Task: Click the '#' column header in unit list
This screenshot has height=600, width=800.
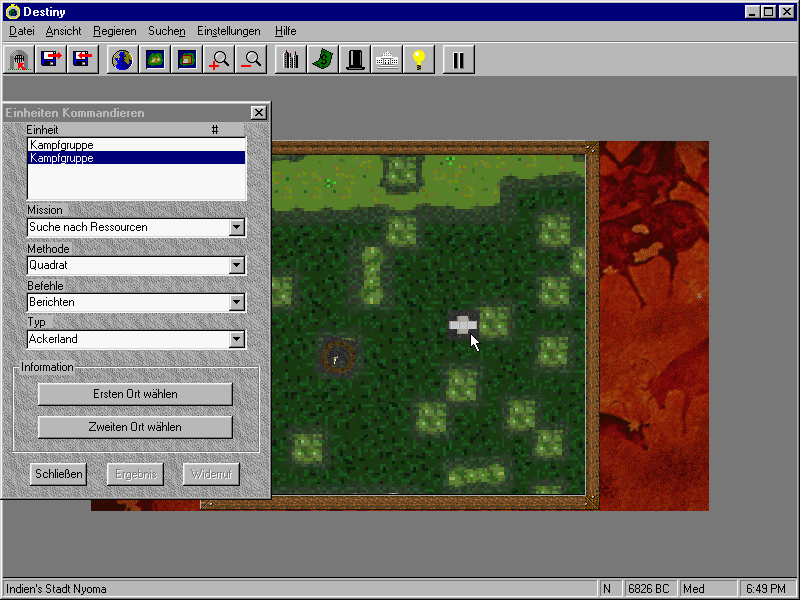Action: coord(215,130)
